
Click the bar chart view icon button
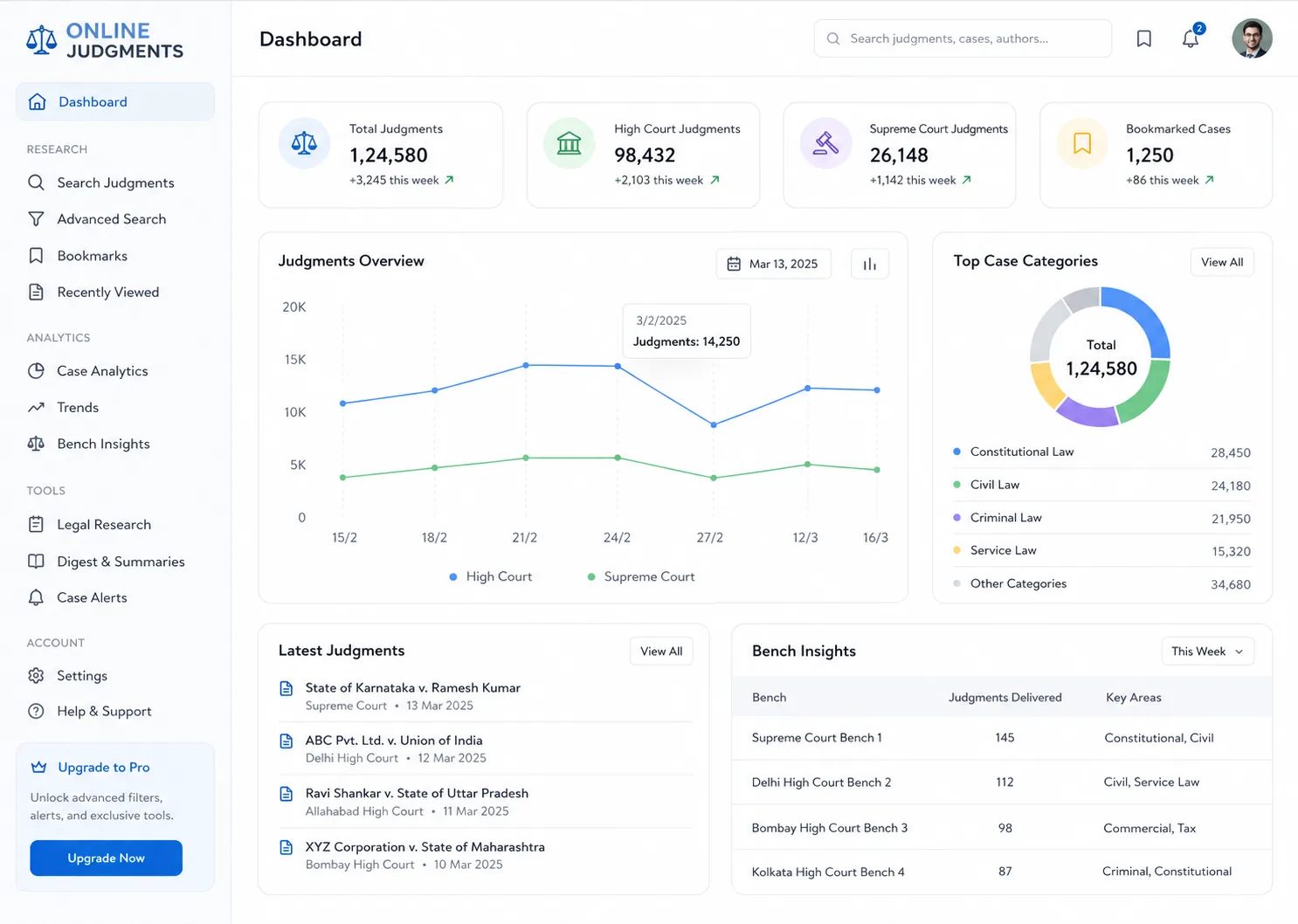pyautogui.click(x=870, y=264)
